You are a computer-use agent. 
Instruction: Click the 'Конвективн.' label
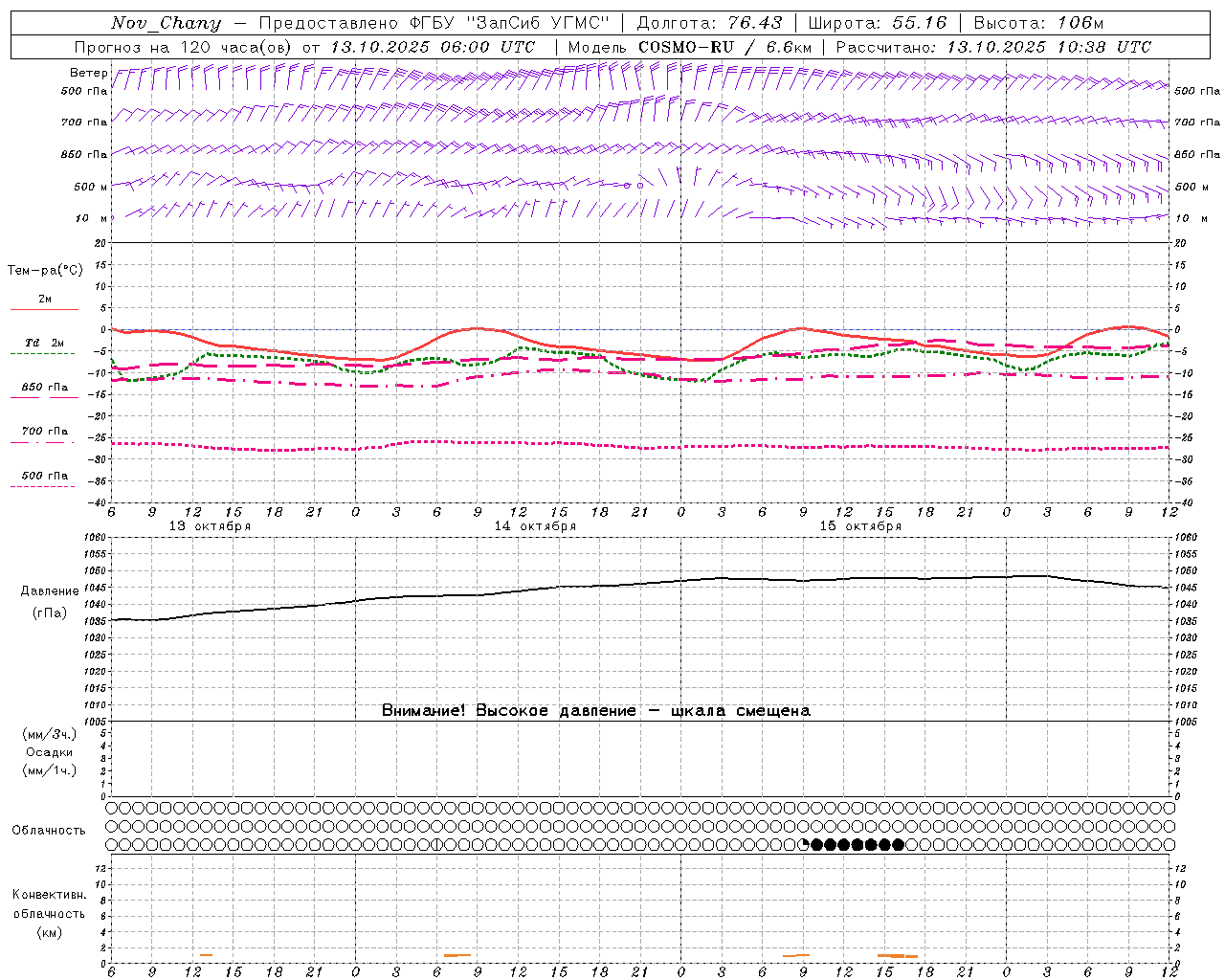[x=50, y=895]
